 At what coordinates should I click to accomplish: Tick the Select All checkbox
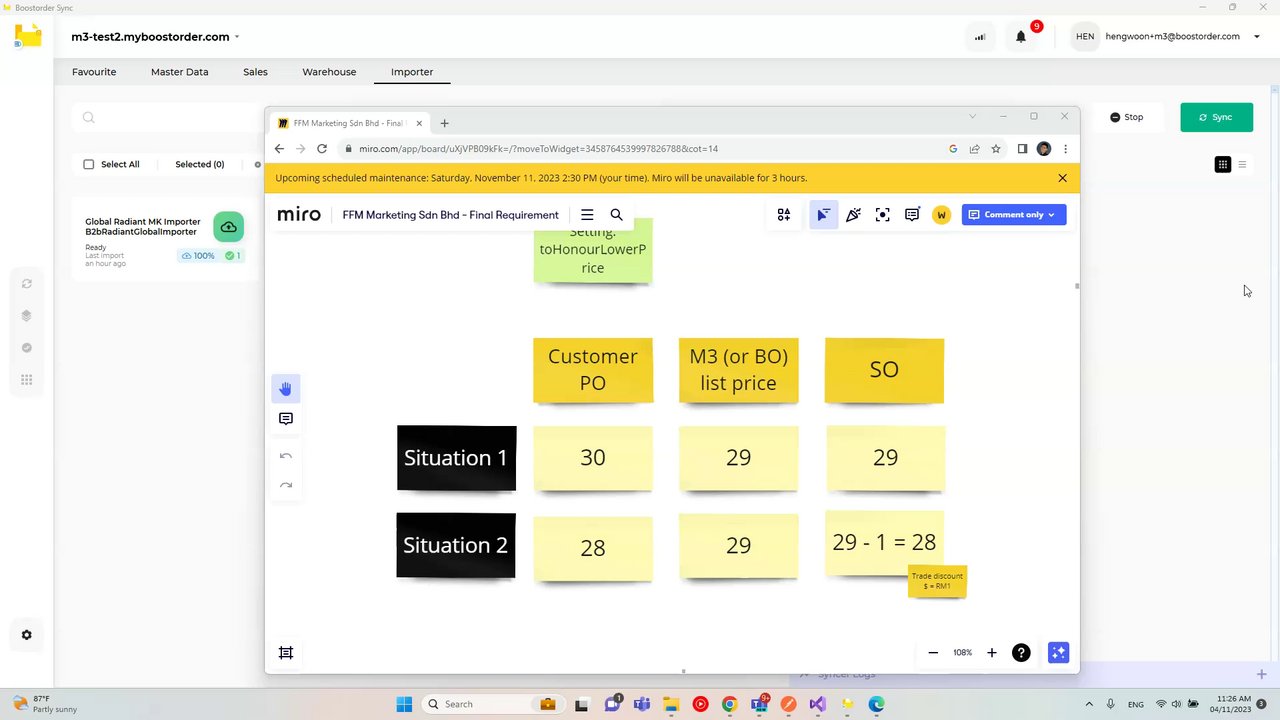[x=89, y=164]
